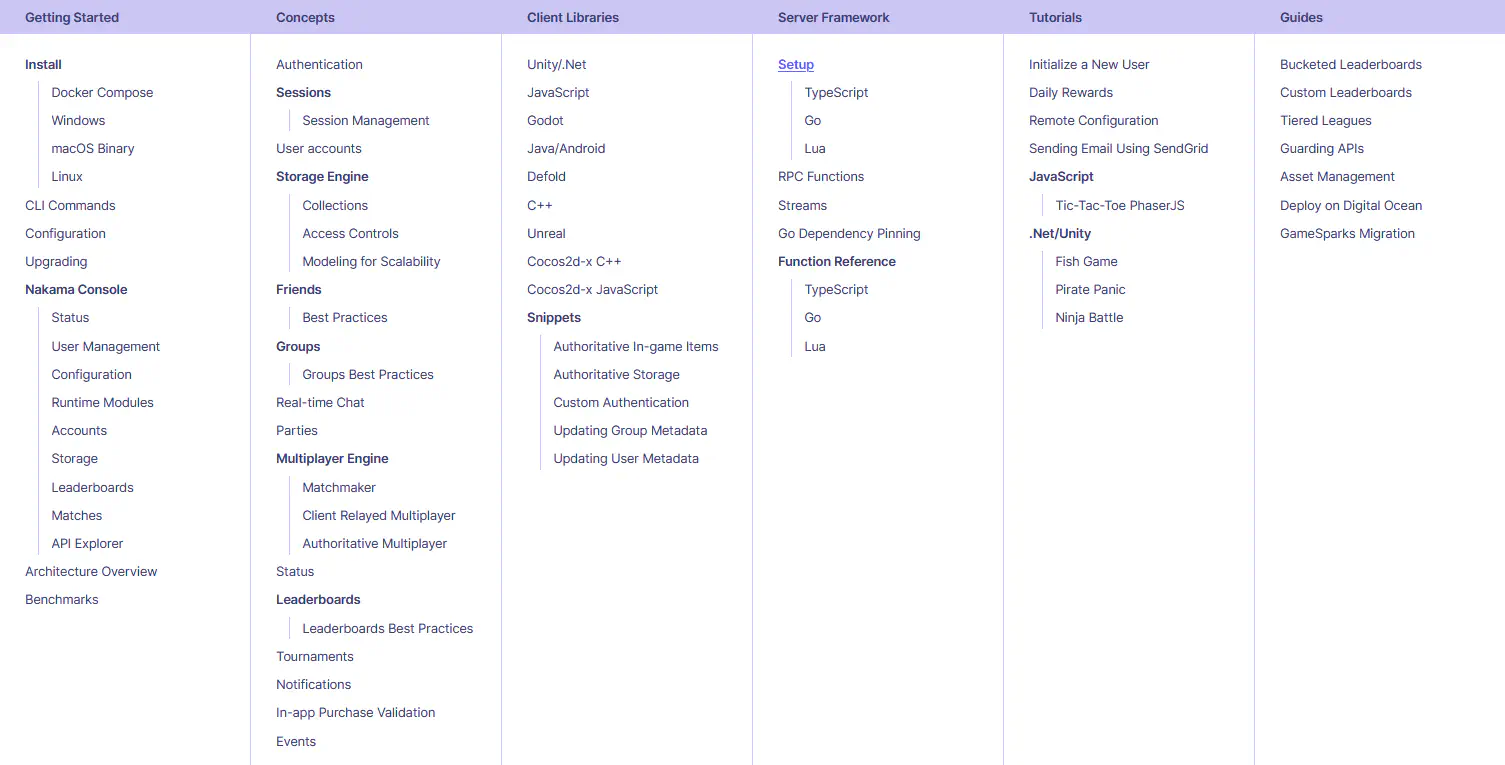
Task: Open the Tournaments page
Action: [x=315, y=656]
